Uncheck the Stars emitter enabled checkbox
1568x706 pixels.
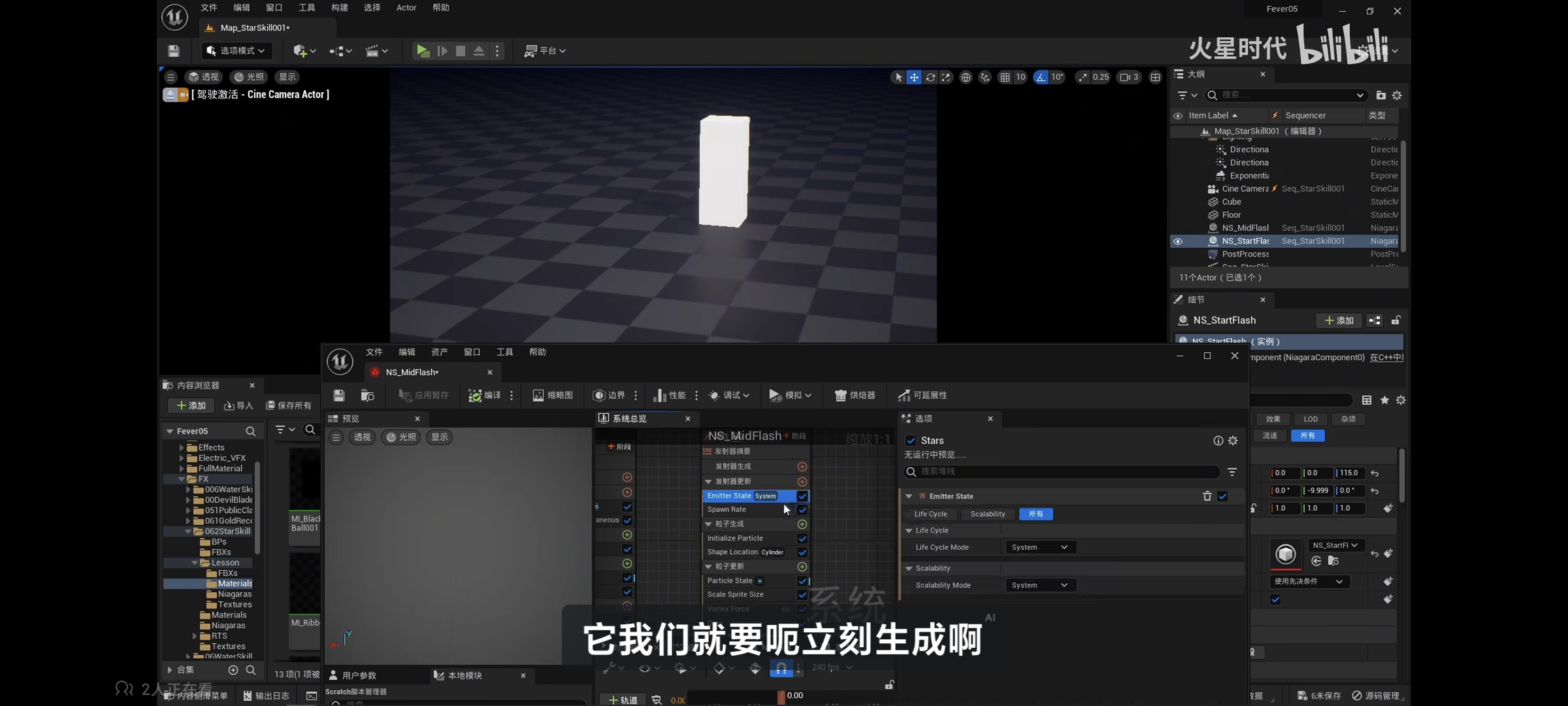911,441
